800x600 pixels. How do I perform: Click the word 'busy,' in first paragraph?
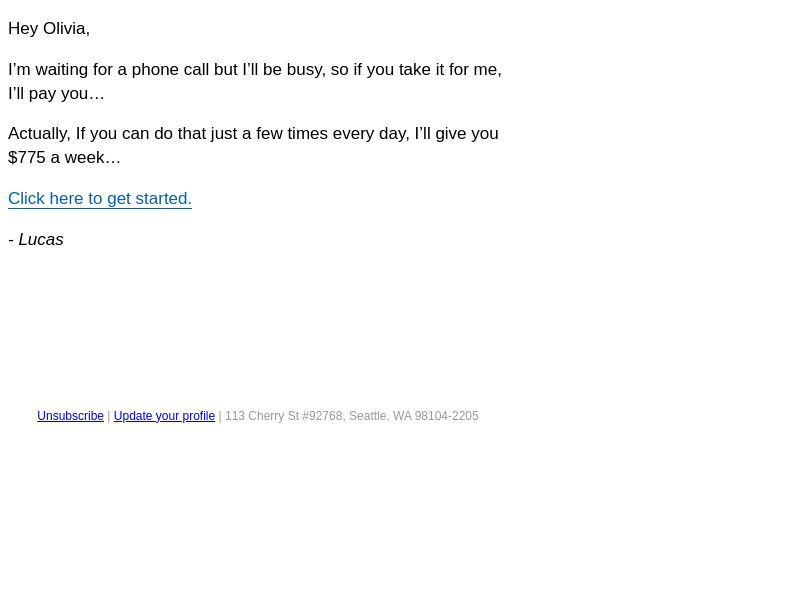coord(306,69)
